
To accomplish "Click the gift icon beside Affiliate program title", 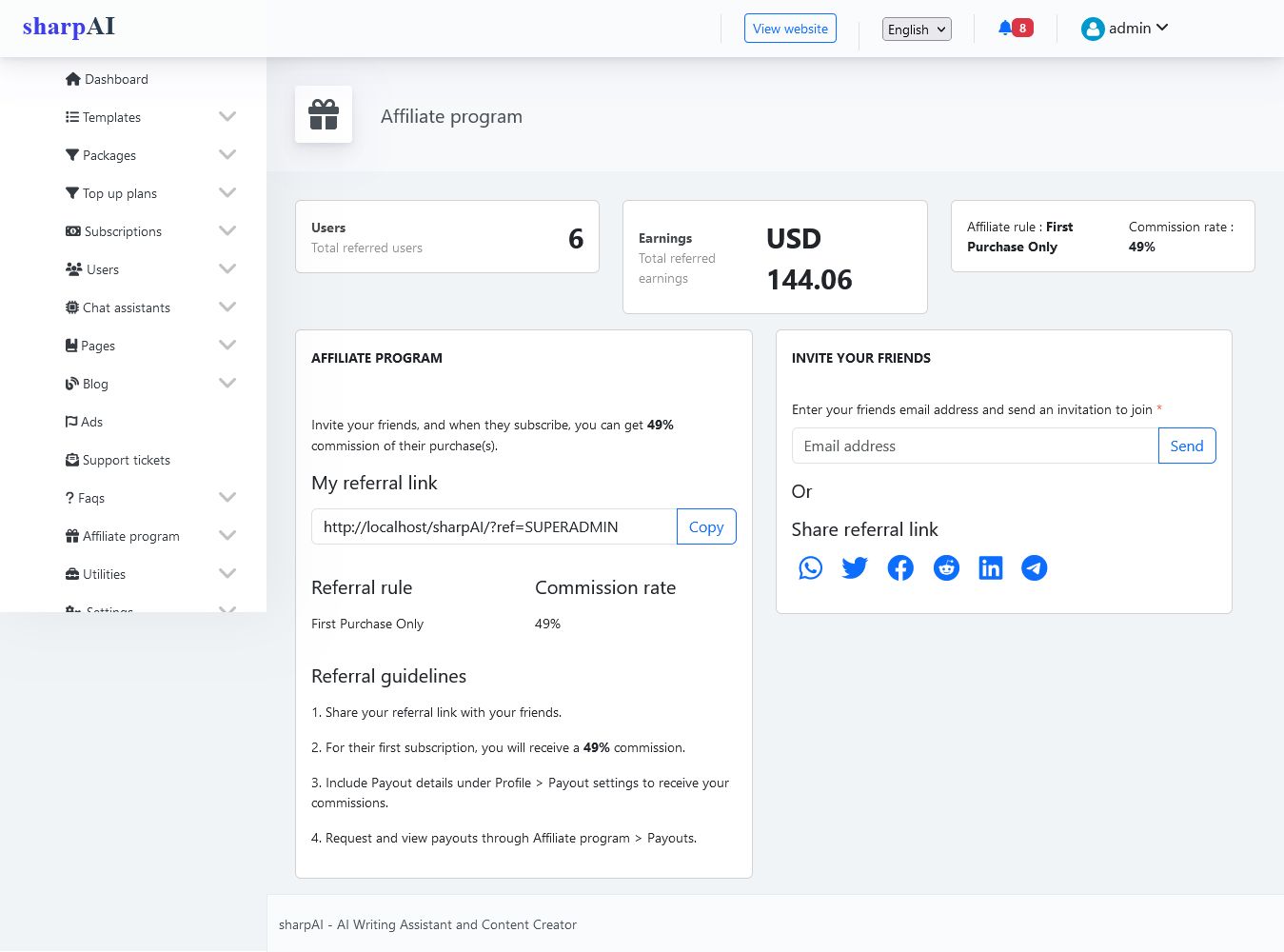I will point(324,114).
